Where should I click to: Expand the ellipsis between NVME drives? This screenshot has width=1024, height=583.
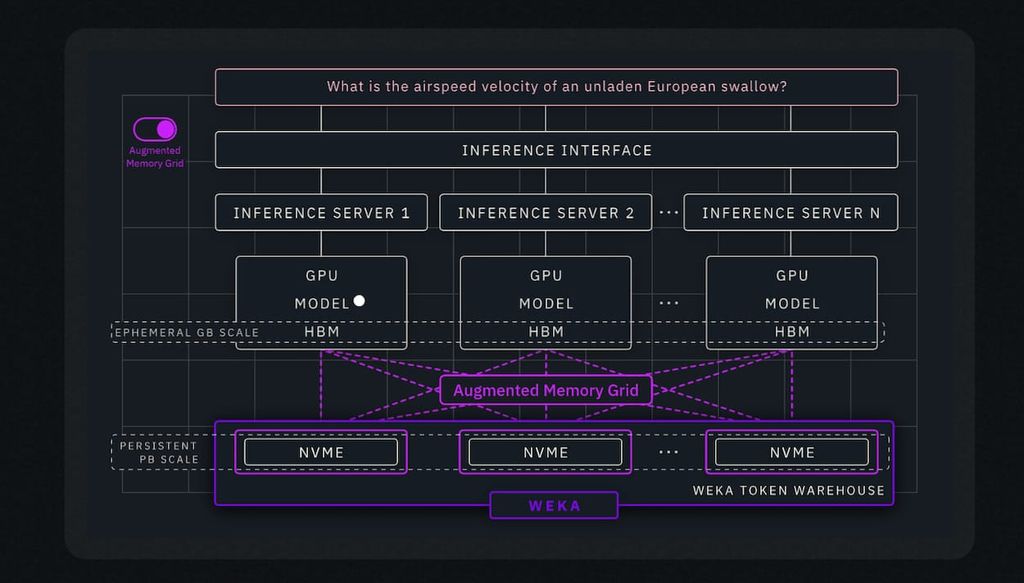pyautogui.click(x=668, y=452)
